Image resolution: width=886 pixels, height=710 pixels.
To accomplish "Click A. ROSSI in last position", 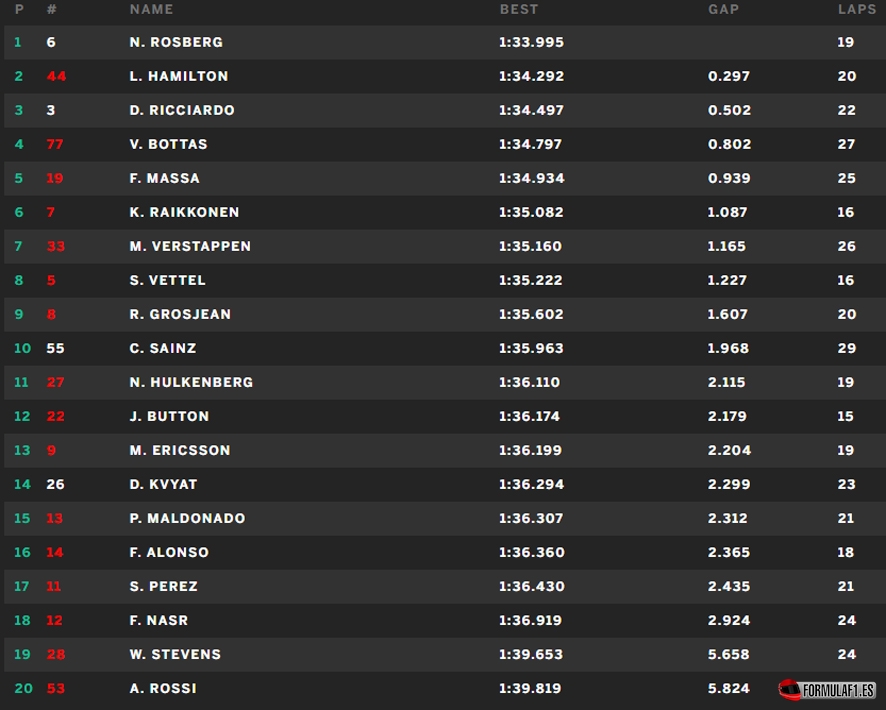I will (x=163, y=689).
